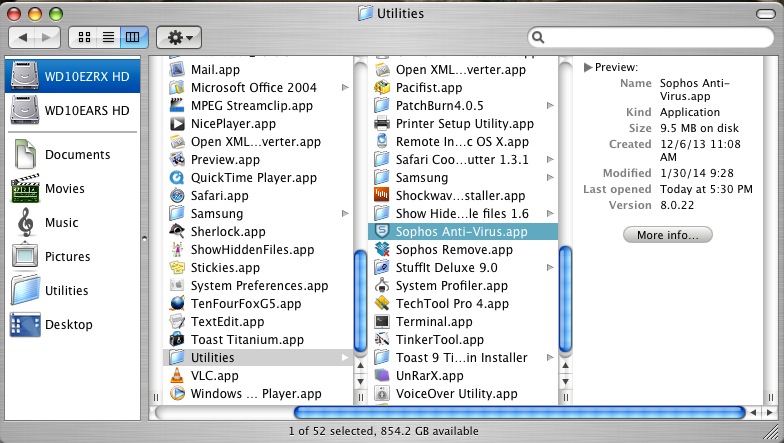Select Pacifist.app icon
Viewport: 784px width, 443px height.
point(382,88)
